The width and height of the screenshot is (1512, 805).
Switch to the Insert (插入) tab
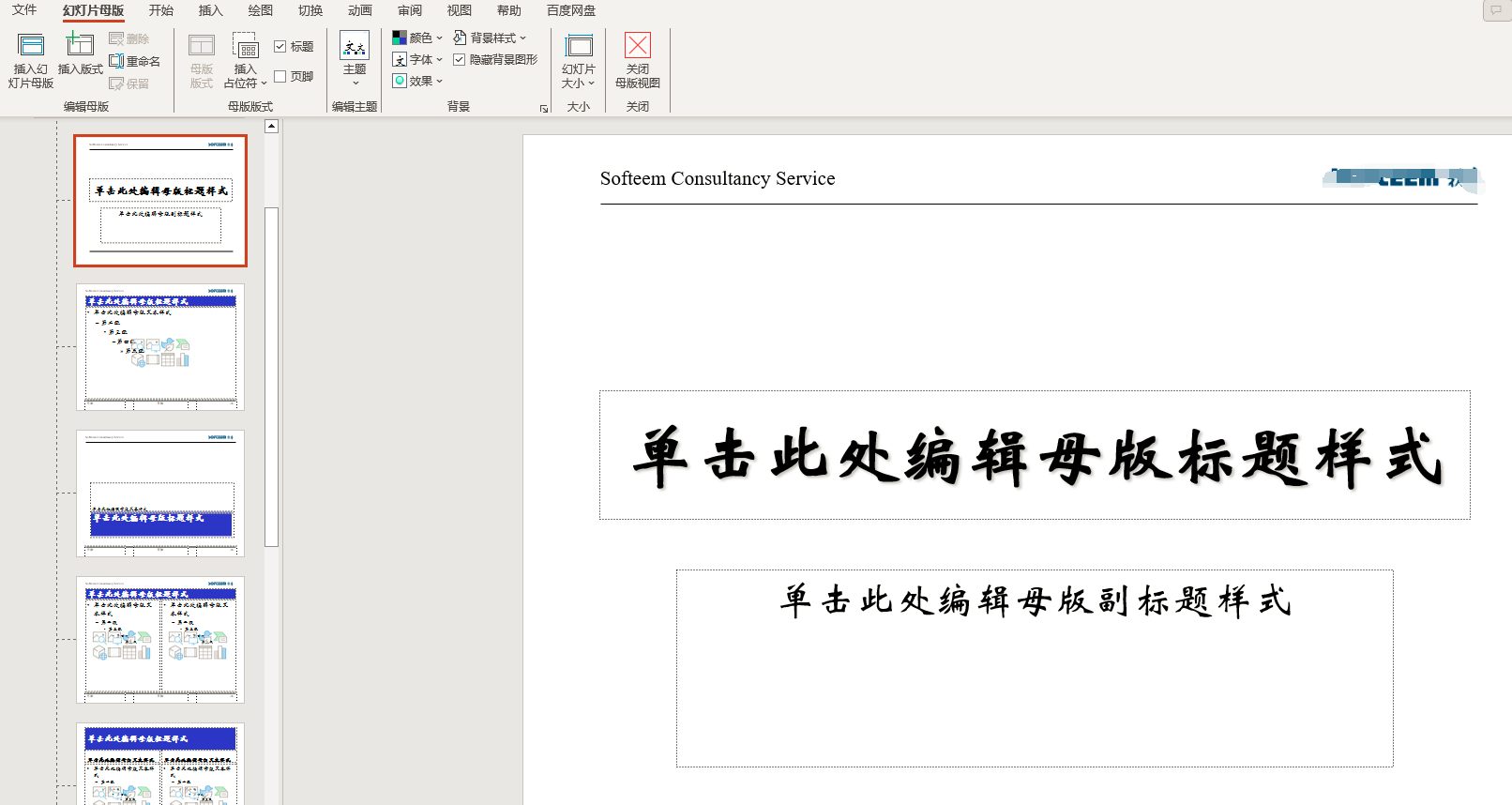(211, 10)
